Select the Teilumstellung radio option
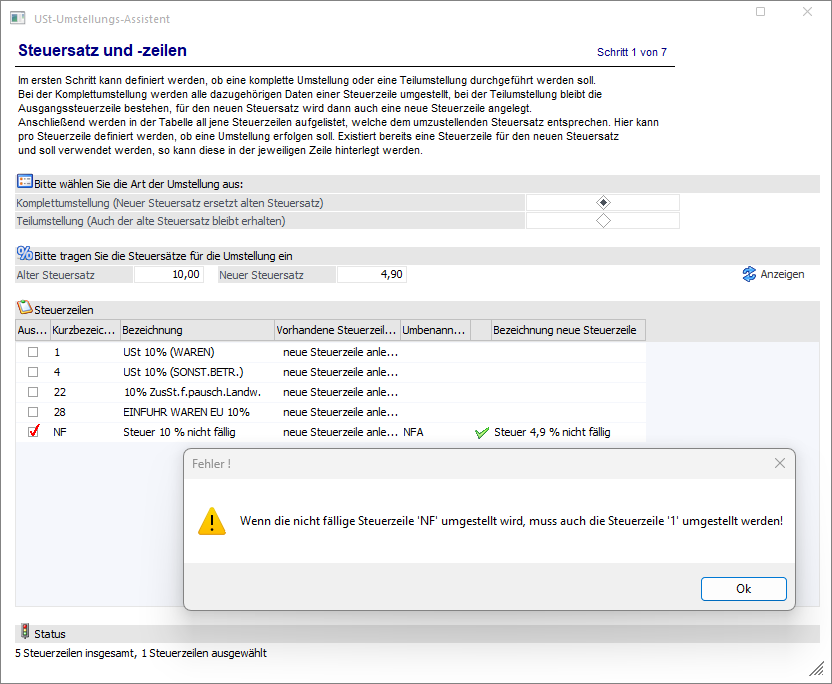Viewport: 832px width, 684px height. (x=603, y=221)
